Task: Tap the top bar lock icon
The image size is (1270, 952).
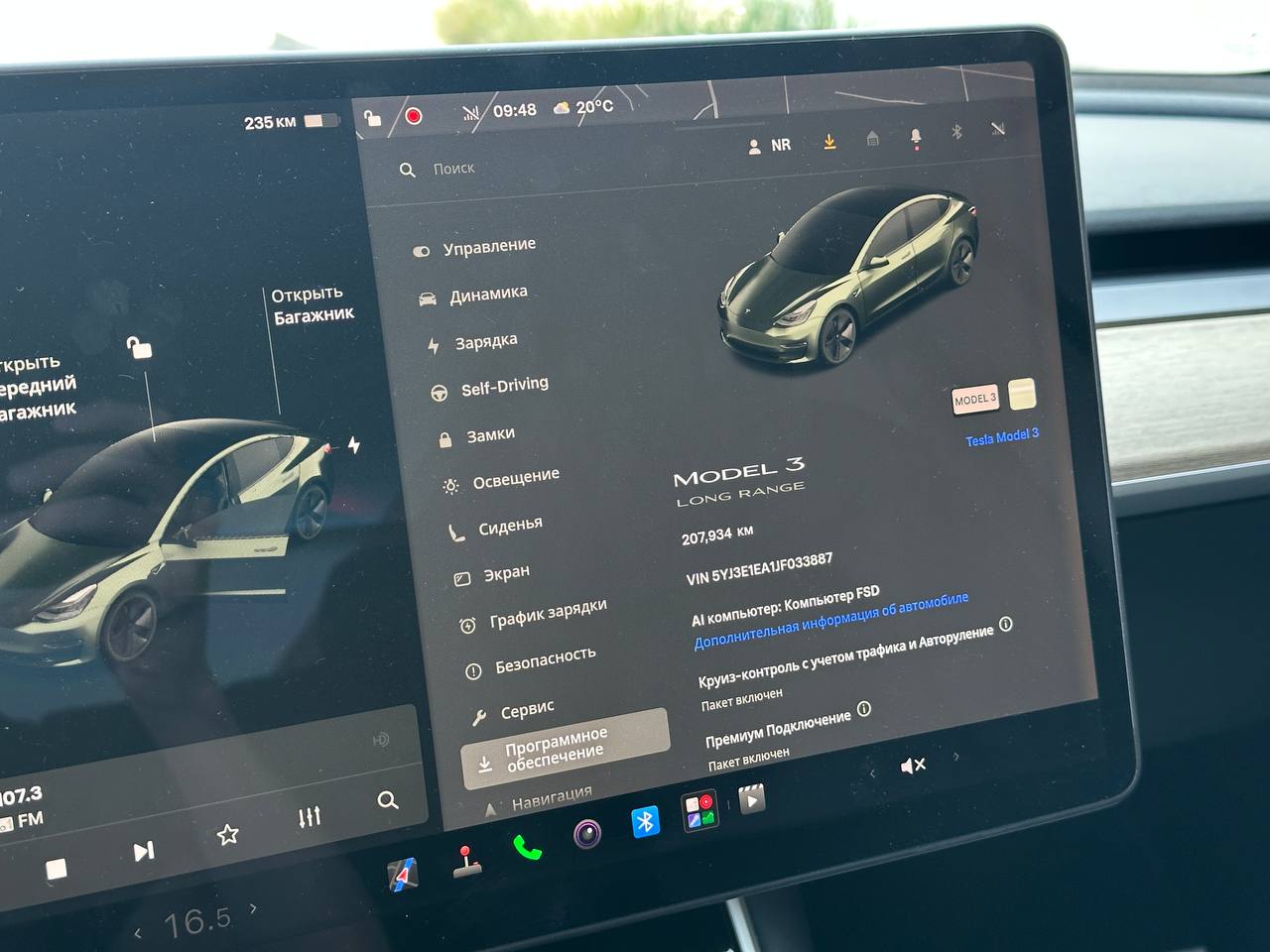Action: pyautogui.click(x=372, y=118)
